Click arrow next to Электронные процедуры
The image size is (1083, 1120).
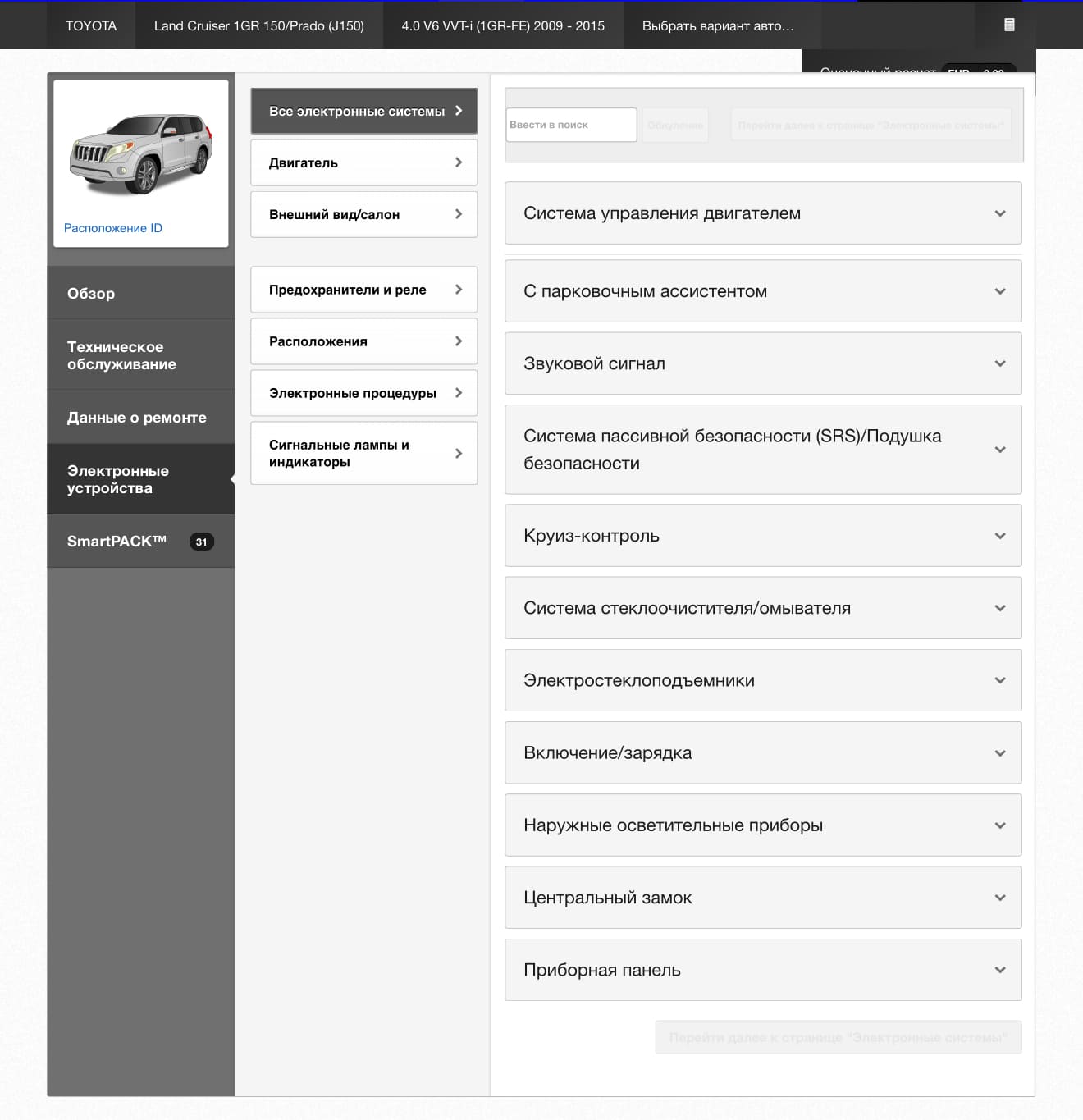pos(459,393)
